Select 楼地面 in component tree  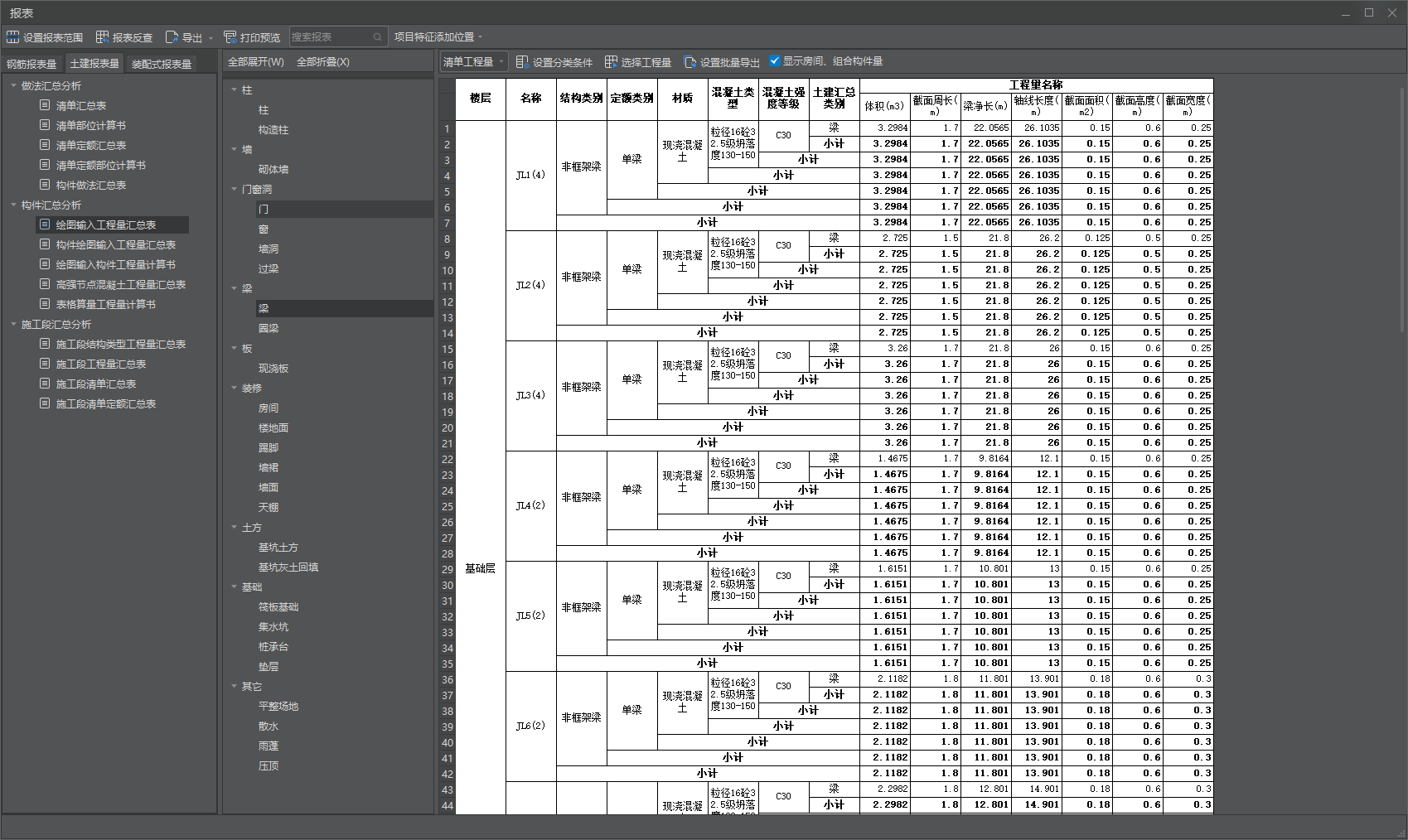click(273, 427)
